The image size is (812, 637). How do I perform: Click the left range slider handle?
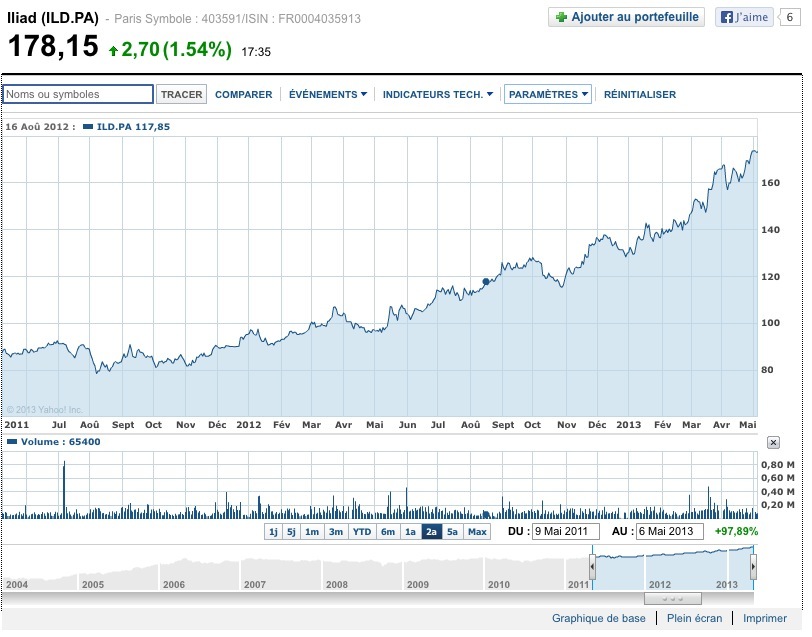[x=592, y=567]
